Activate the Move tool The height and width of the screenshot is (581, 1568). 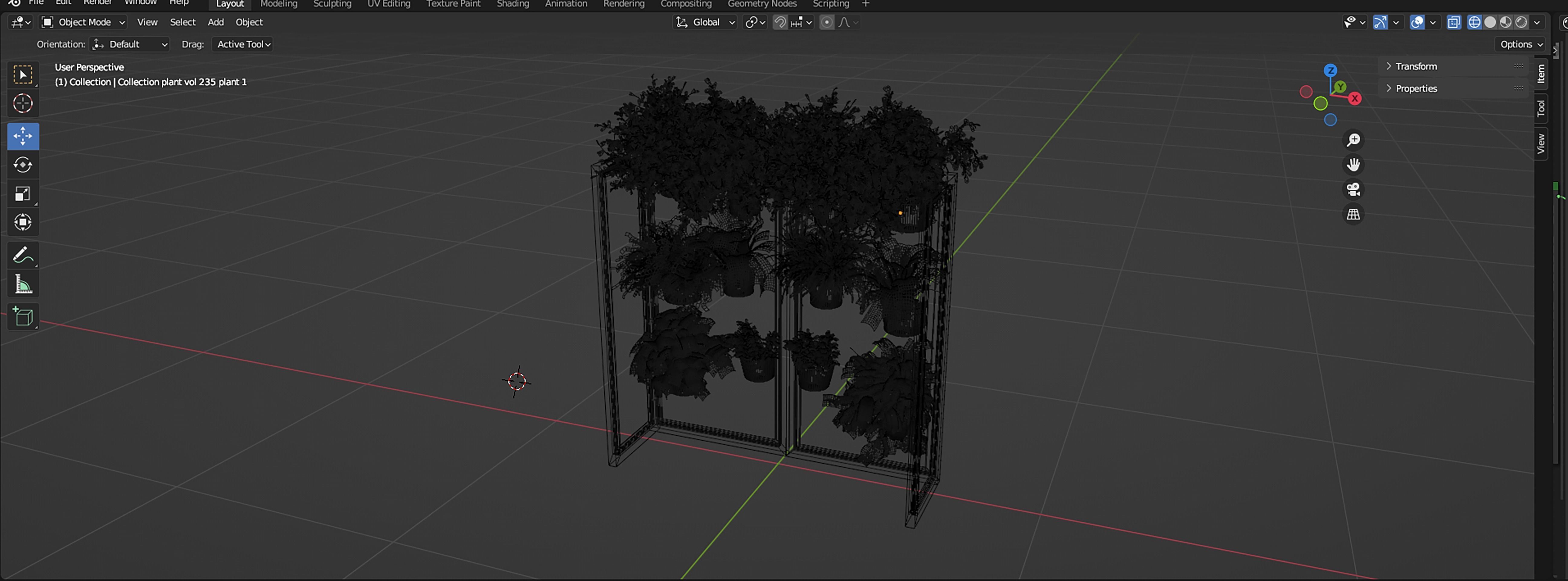coord(23,136)
